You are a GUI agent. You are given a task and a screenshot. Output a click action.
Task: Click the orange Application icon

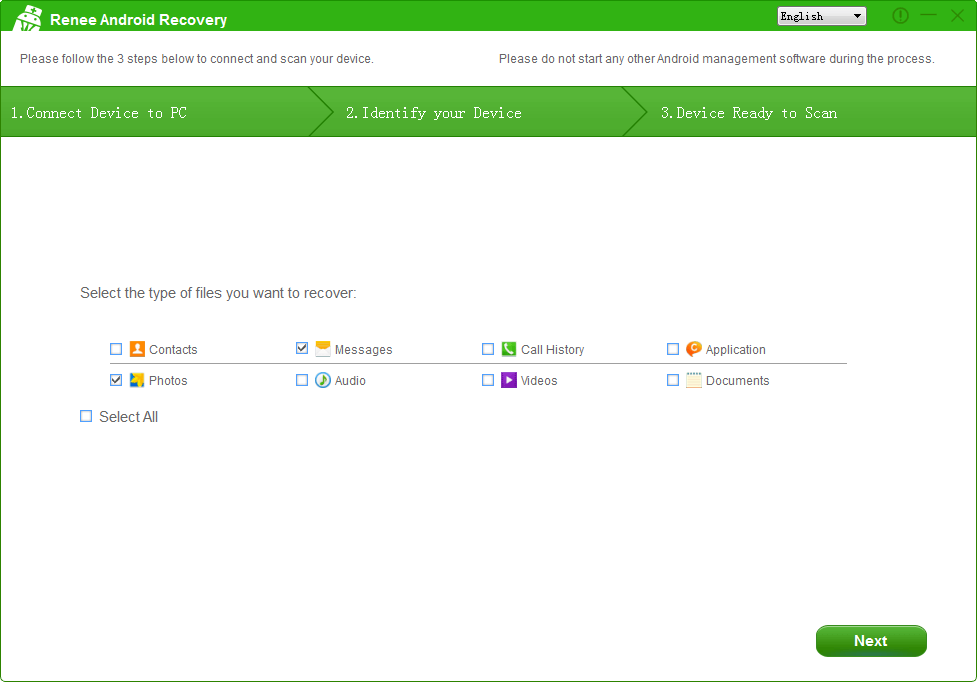click(x=694, y=349)
